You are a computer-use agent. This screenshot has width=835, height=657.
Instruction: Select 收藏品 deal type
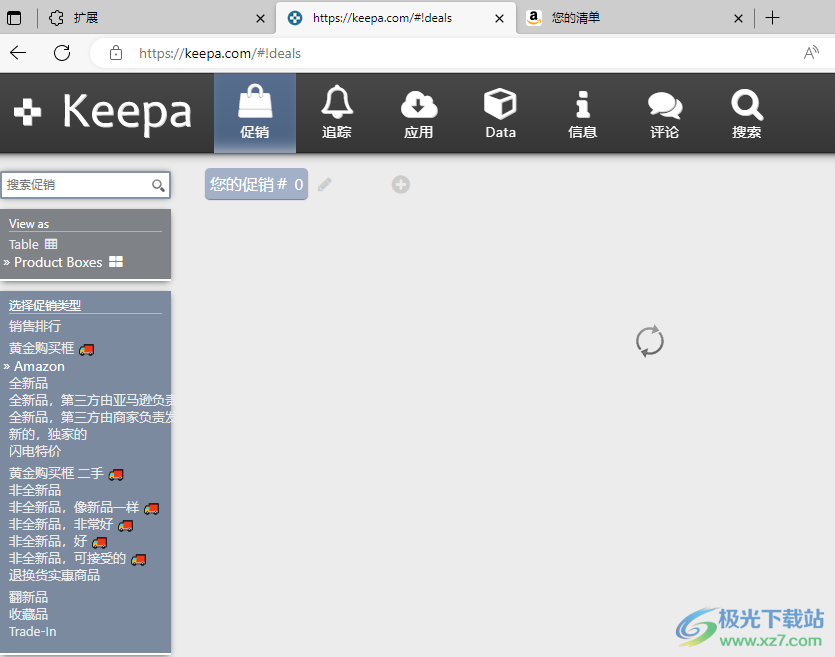coord(28,614)
